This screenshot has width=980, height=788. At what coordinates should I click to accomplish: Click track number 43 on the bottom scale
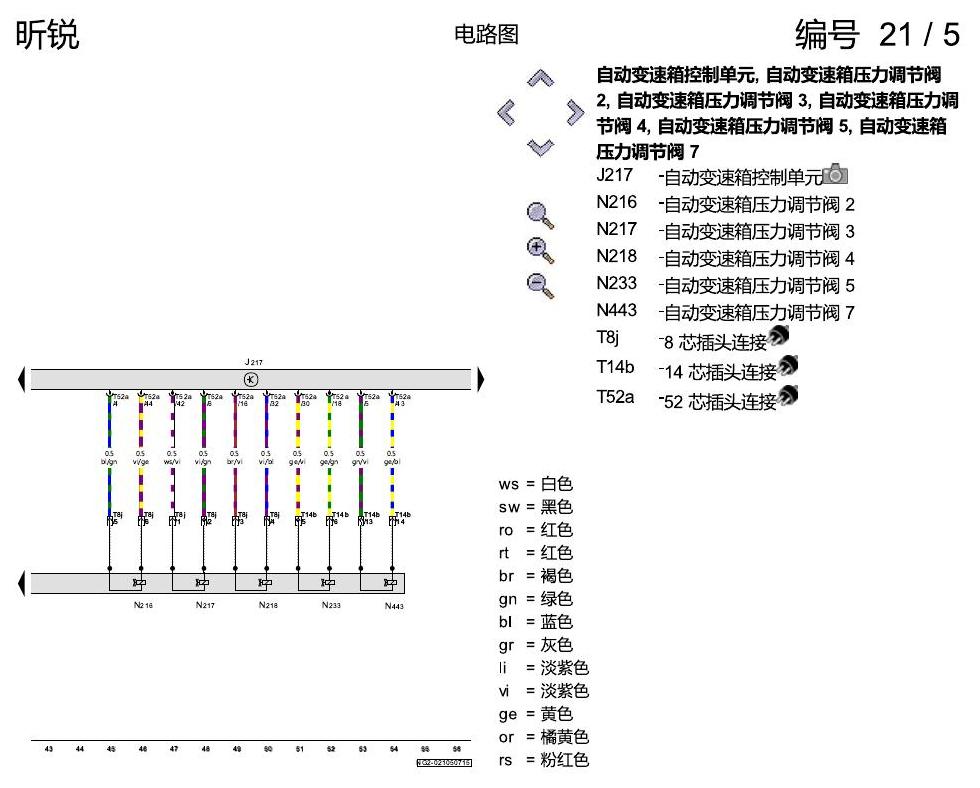(49, 749)
